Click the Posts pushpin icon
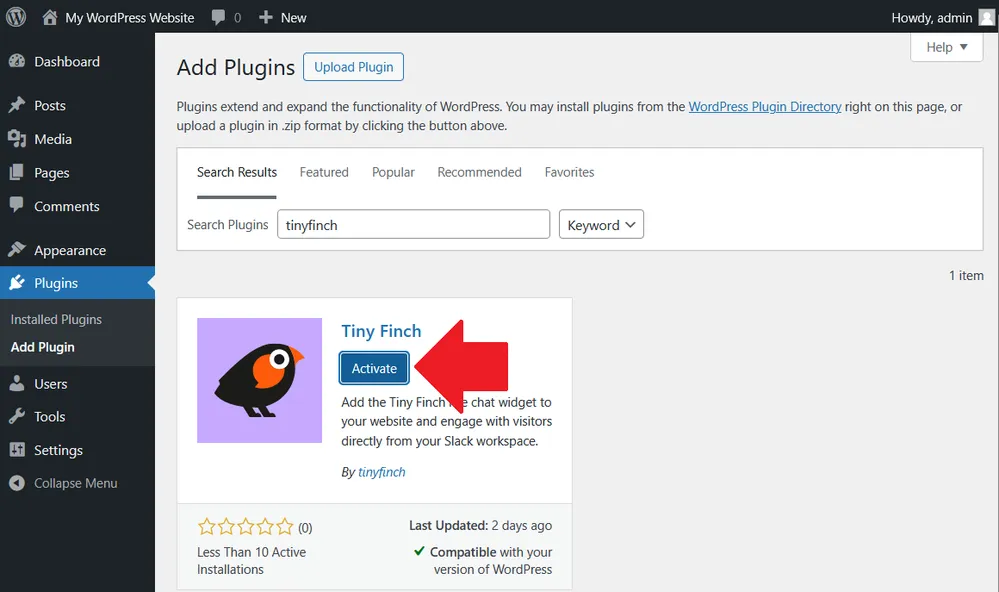999x592 pixels. click(x=16, y=105)
